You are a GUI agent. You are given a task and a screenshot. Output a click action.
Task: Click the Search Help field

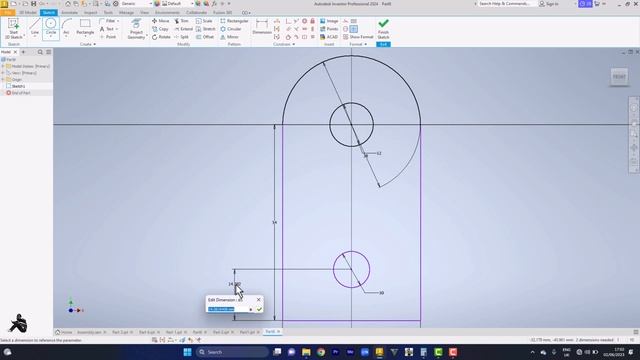(x=504, y=4)
